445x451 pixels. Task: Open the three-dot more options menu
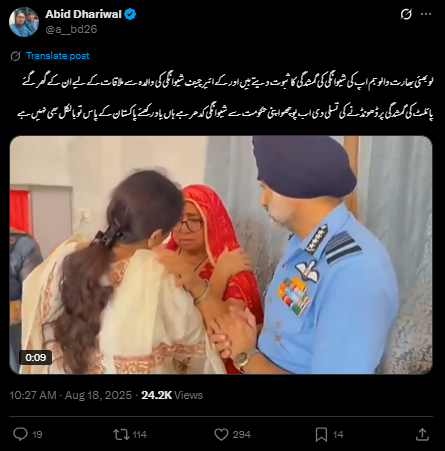[x=426, y=14]
